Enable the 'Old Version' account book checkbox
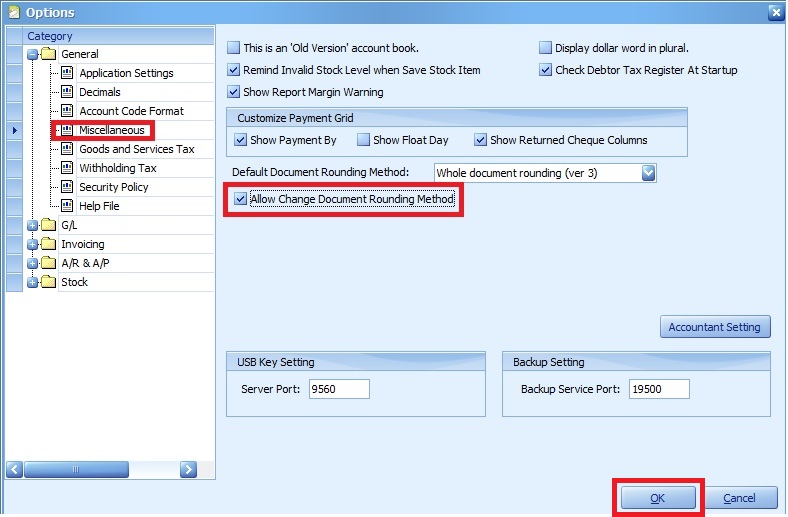 point(234,48)
